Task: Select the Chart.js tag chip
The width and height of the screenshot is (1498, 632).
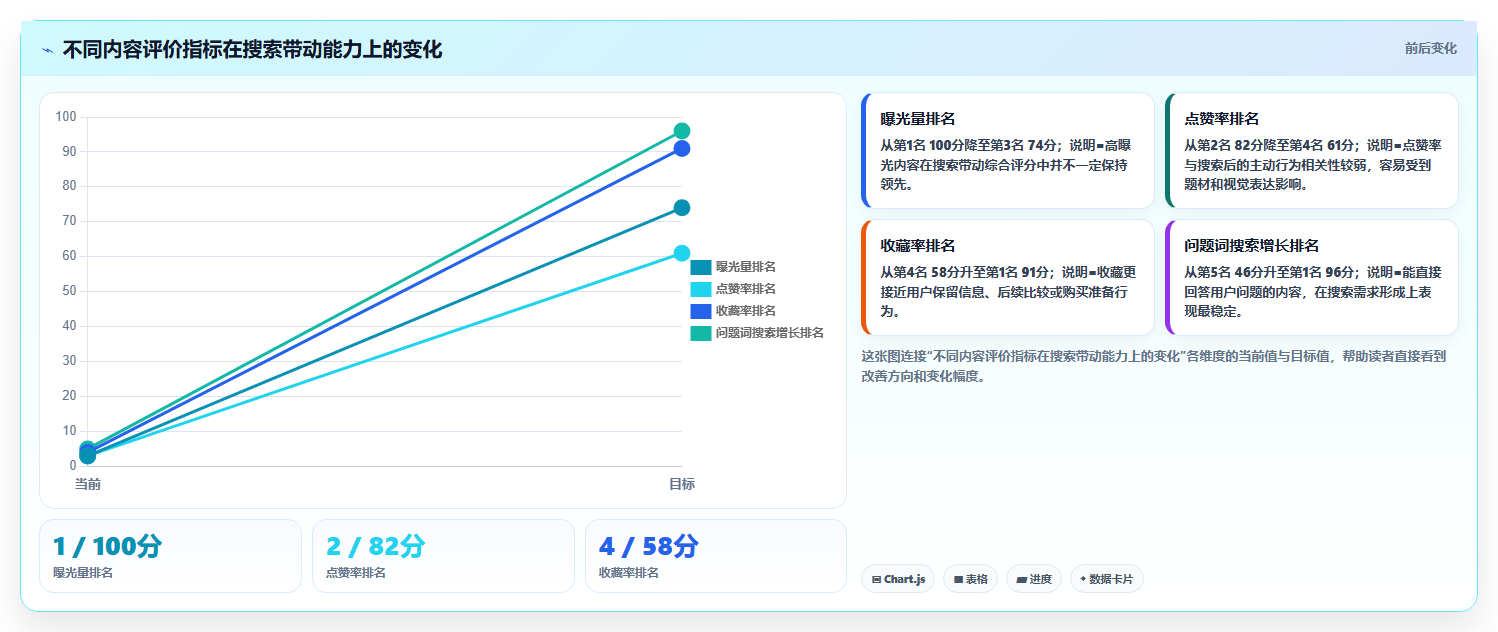Action: pos(898,579)
